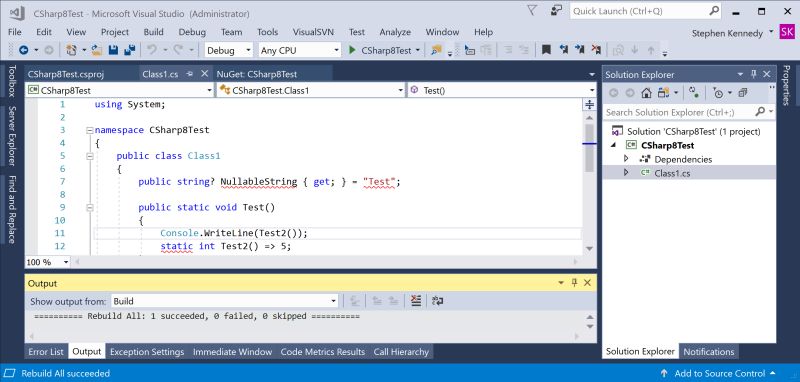Image resolution: width=800 pixels, height=382 pixels.
Task: Click the Find in Files toolbar icon
Action: (436, 50)
